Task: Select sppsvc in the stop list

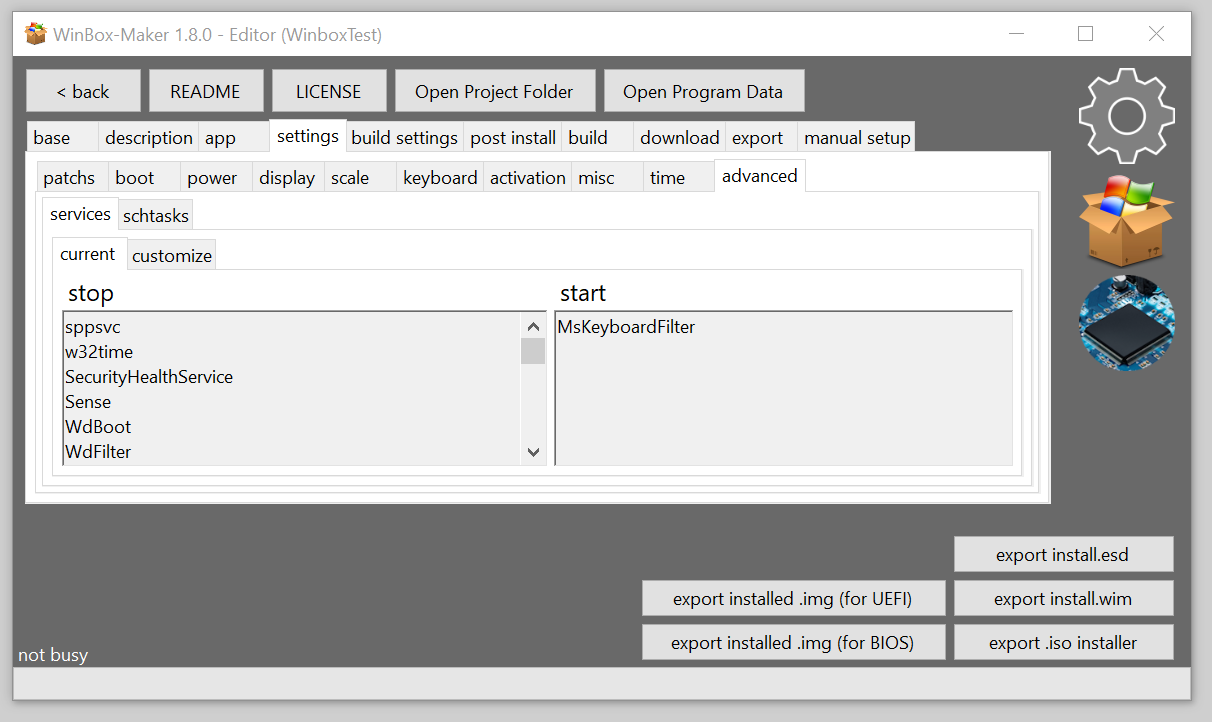Action: [x=291, y=326]
